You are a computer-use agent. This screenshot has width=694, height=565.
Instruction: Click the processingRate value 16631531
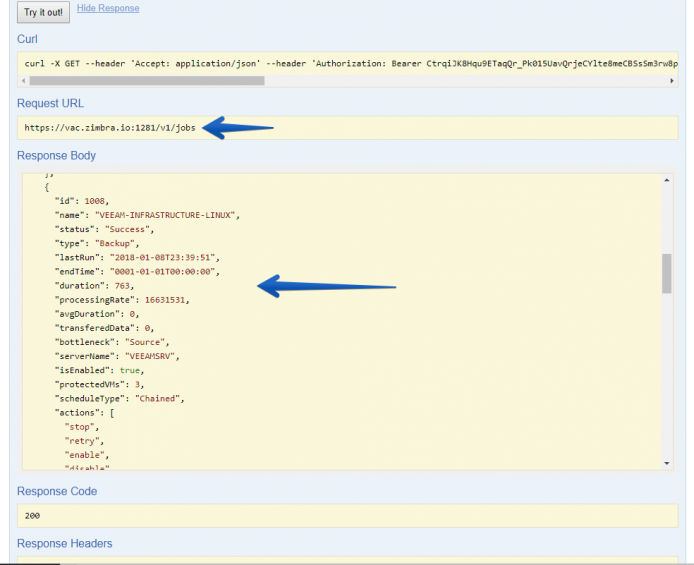click(165, 300)
